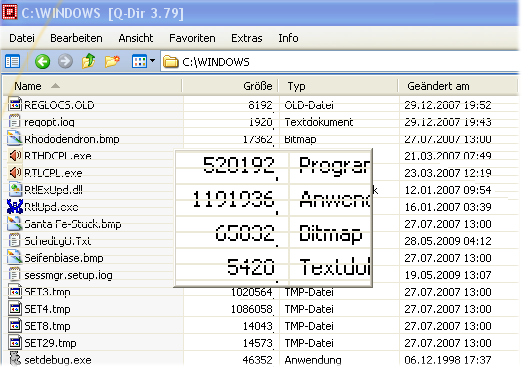Image resolution: width=522 pixels, height=368 pixels.
Task: Select the Santa Fe-Stuck.bmp file icon
Action: (x=15, y=223)
